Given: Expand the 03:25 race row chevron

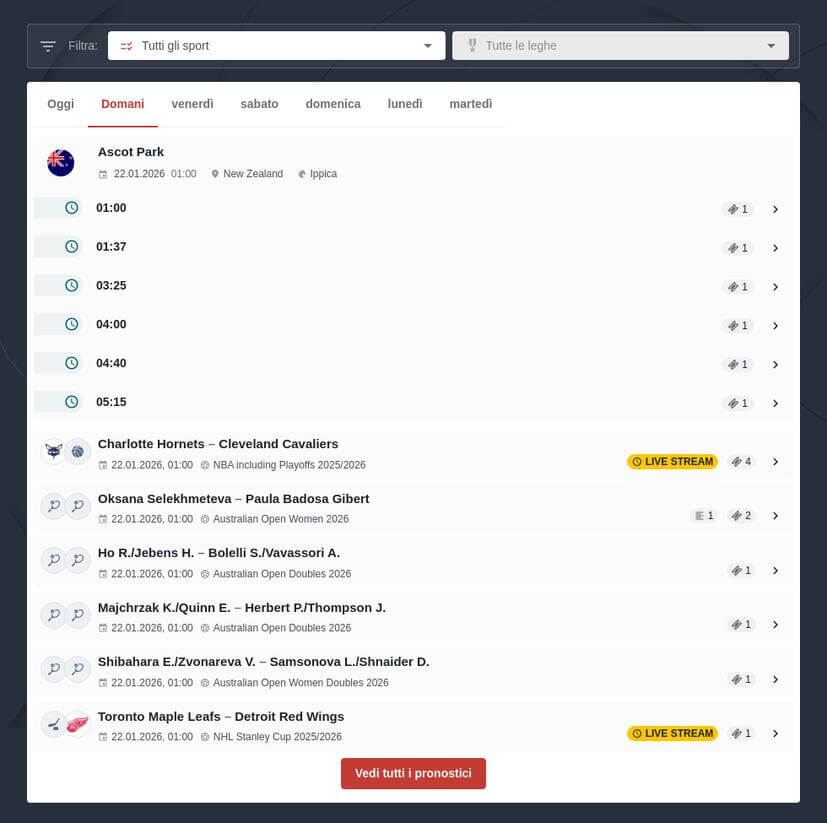Looking at the screenshot, I should (775, 287).
